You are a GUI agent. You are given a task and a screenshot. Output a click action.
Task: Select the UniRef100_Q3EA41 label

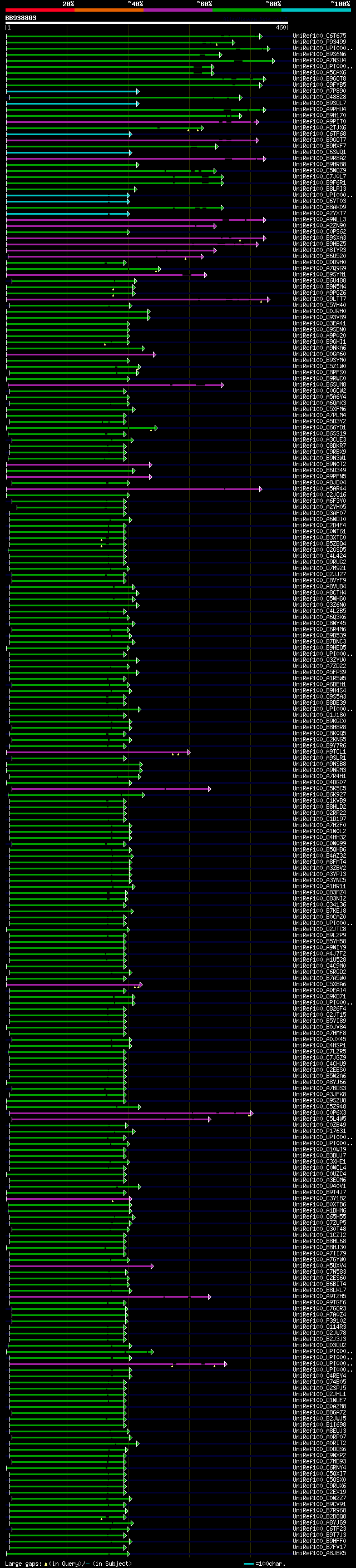pos(319,323)
